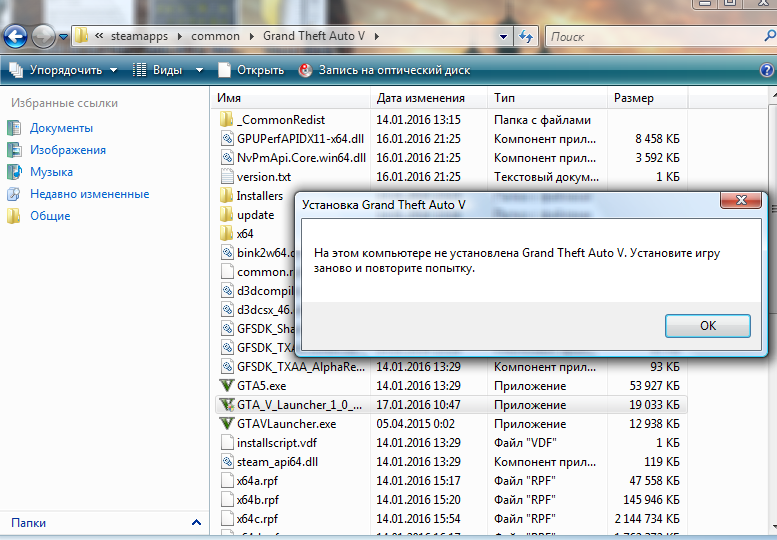The image size is (777, 540).
Task: Open Недавно измененные favorite link
Action: [90, 194]
